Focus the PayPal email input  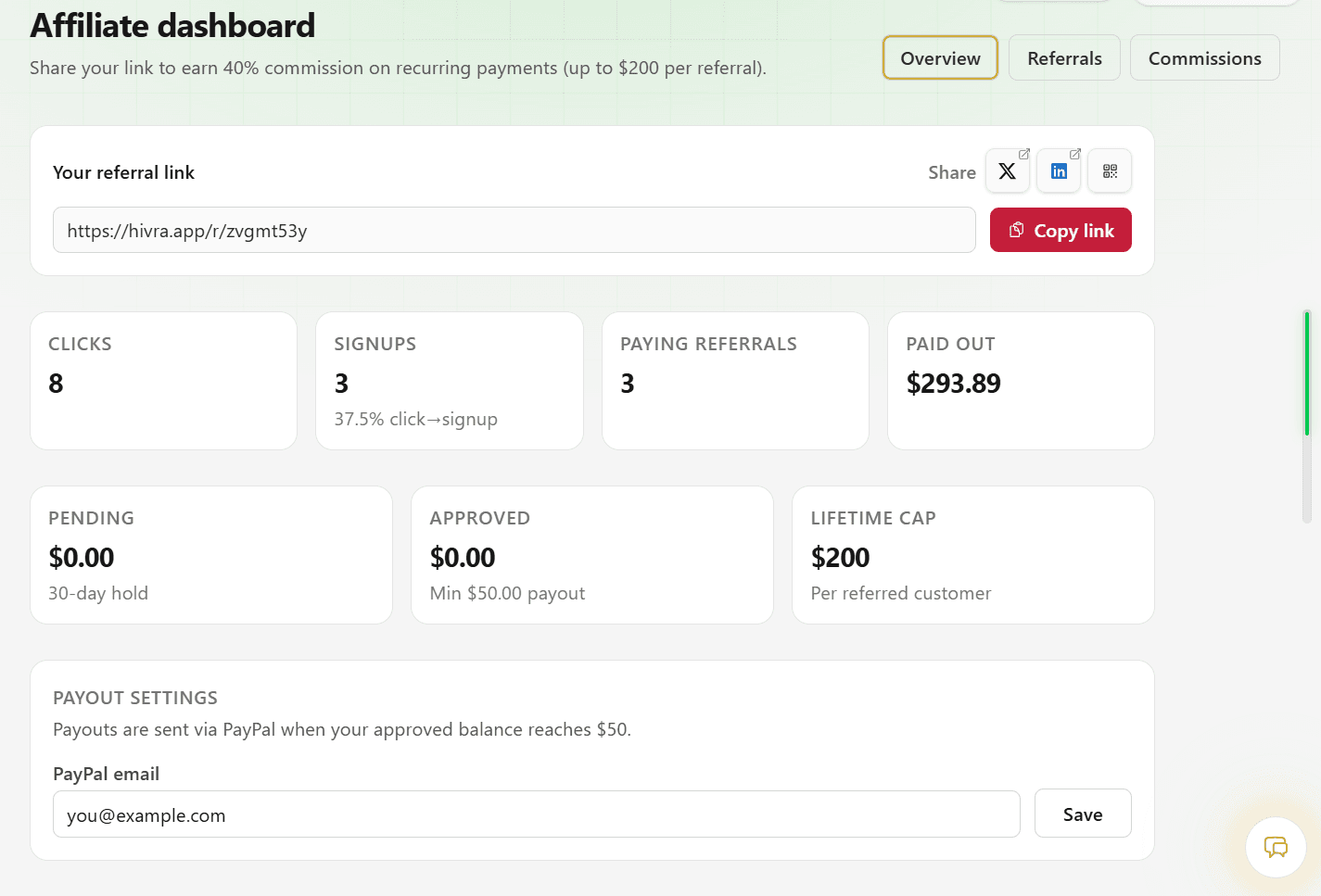click(537, 814)
